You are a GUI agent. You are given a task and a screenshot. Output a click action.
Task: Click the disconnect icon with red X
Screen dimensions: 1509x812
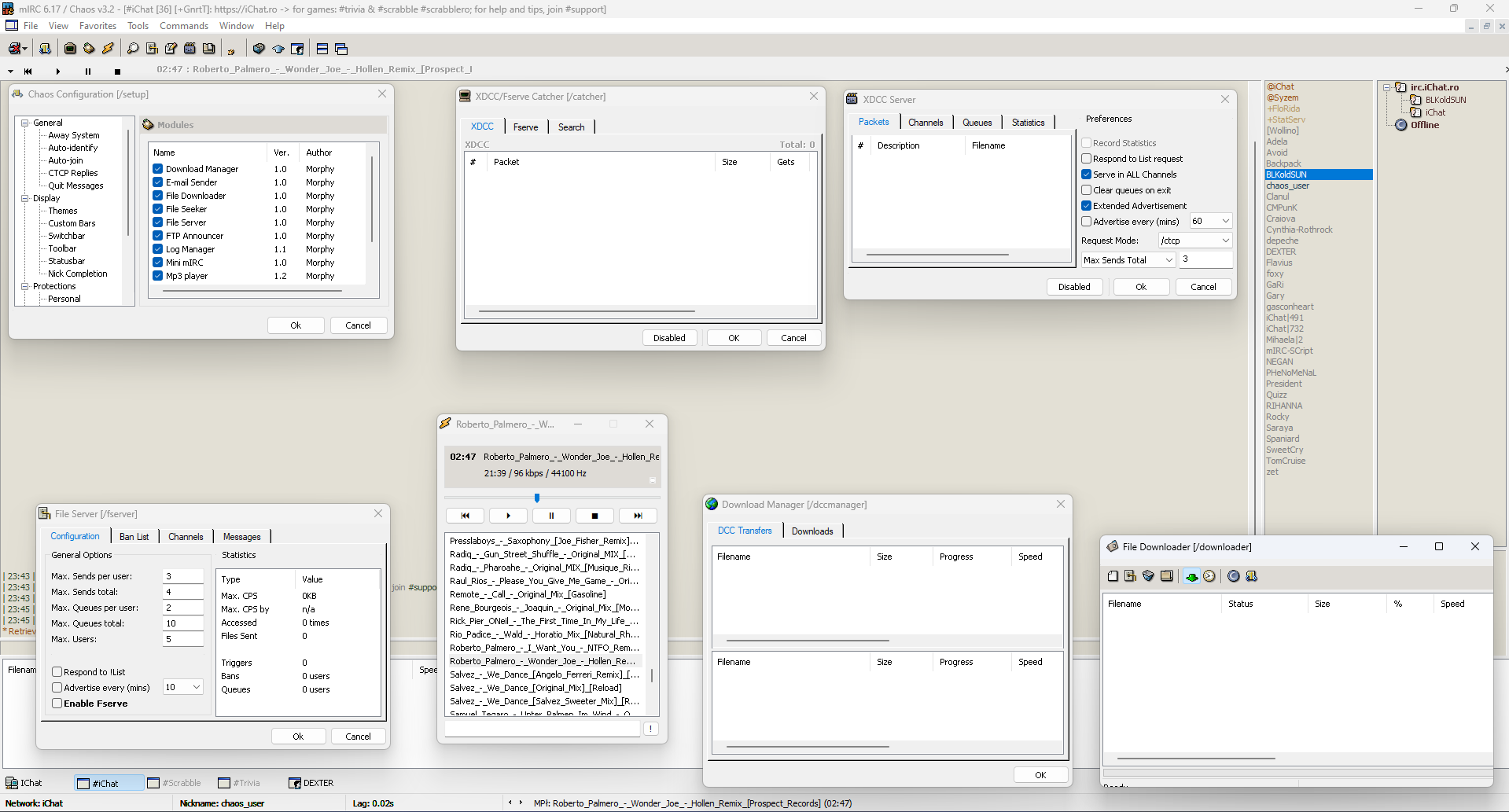pyautogui.click(x=15, y=49)
